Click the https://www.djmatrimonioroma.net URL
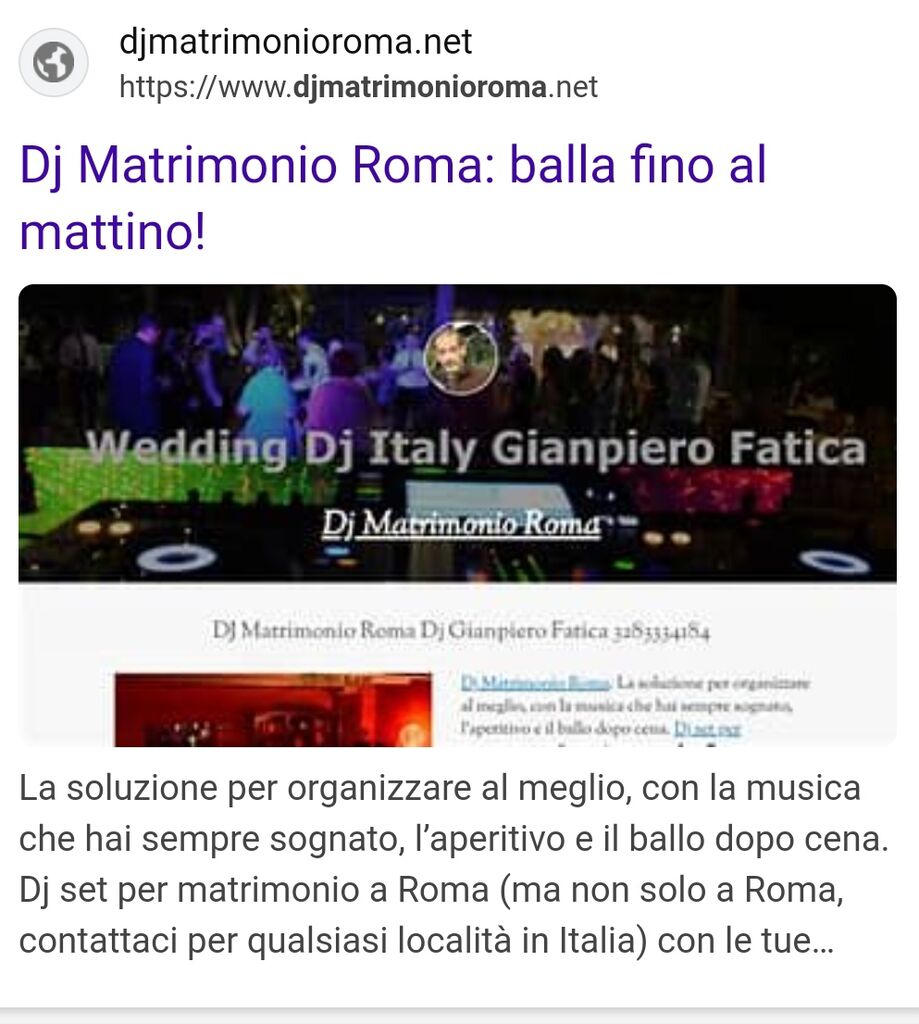 click(x=358, y=87)
